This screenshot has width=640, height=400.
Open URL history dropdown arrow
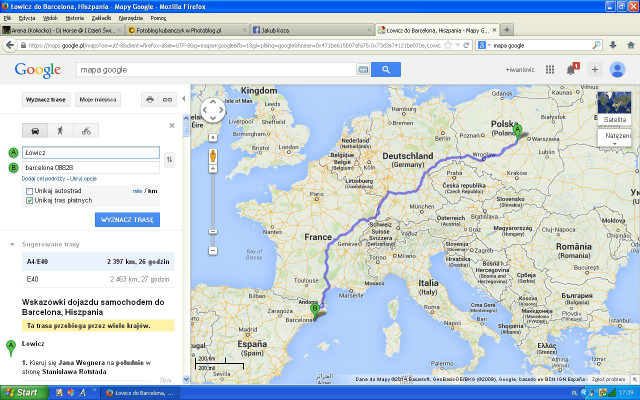point(457,45)
